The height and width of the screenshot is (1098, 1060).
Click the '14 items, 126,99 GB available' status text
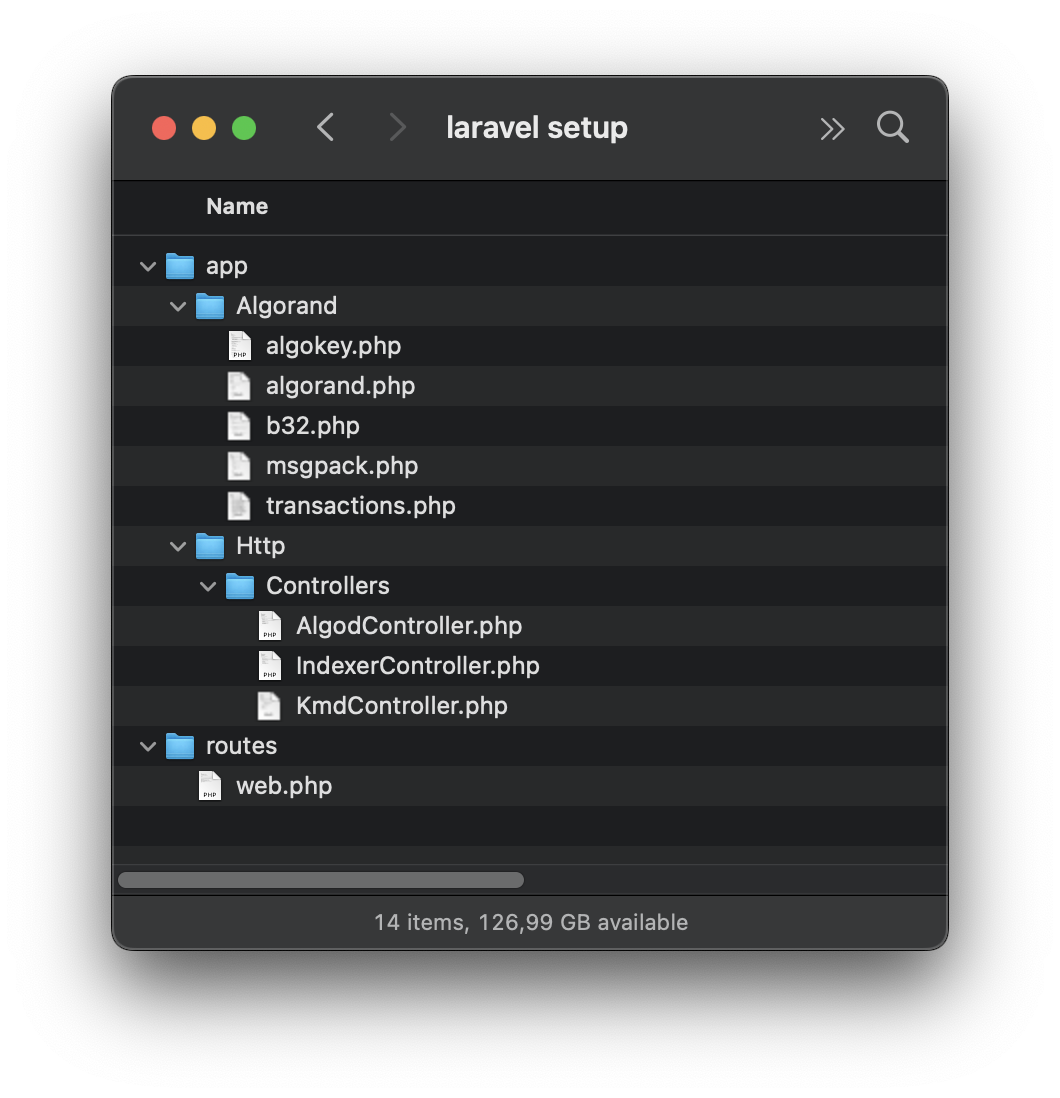tap(531, 922)
